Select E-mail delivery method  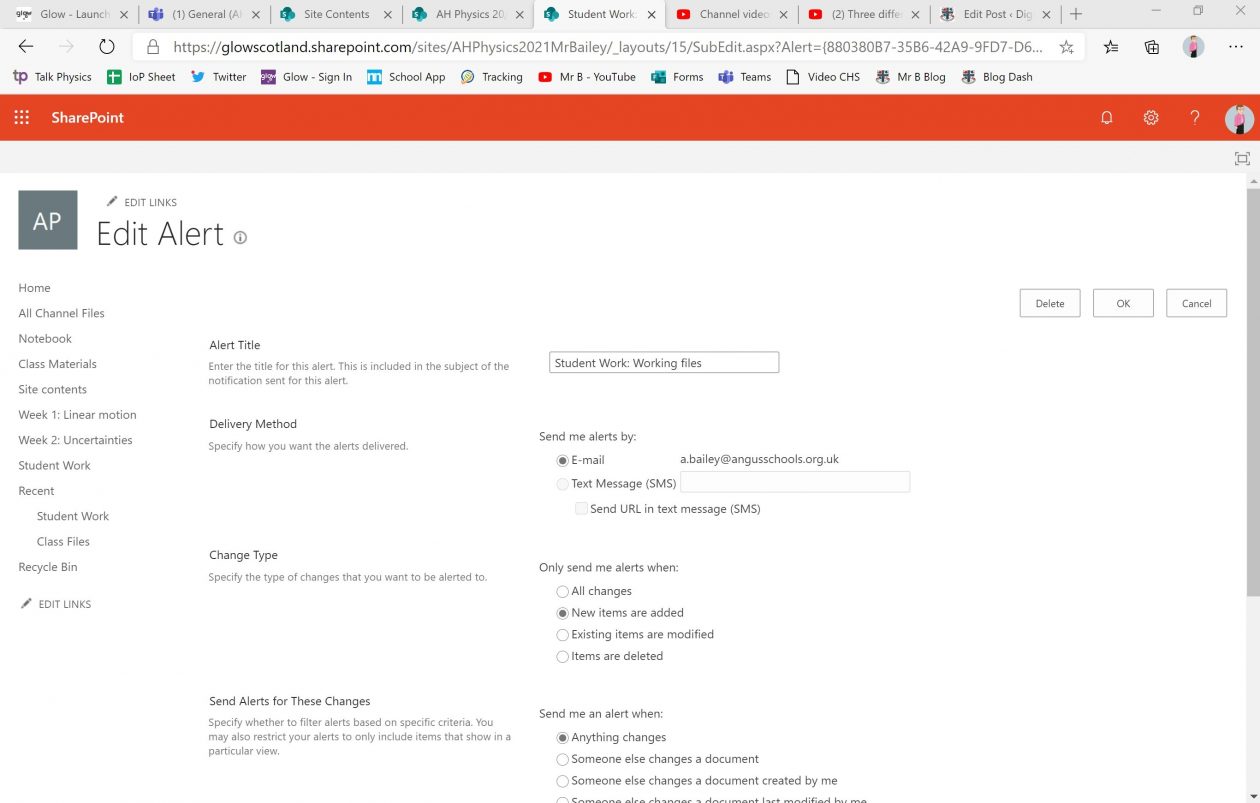pos(562,460)
